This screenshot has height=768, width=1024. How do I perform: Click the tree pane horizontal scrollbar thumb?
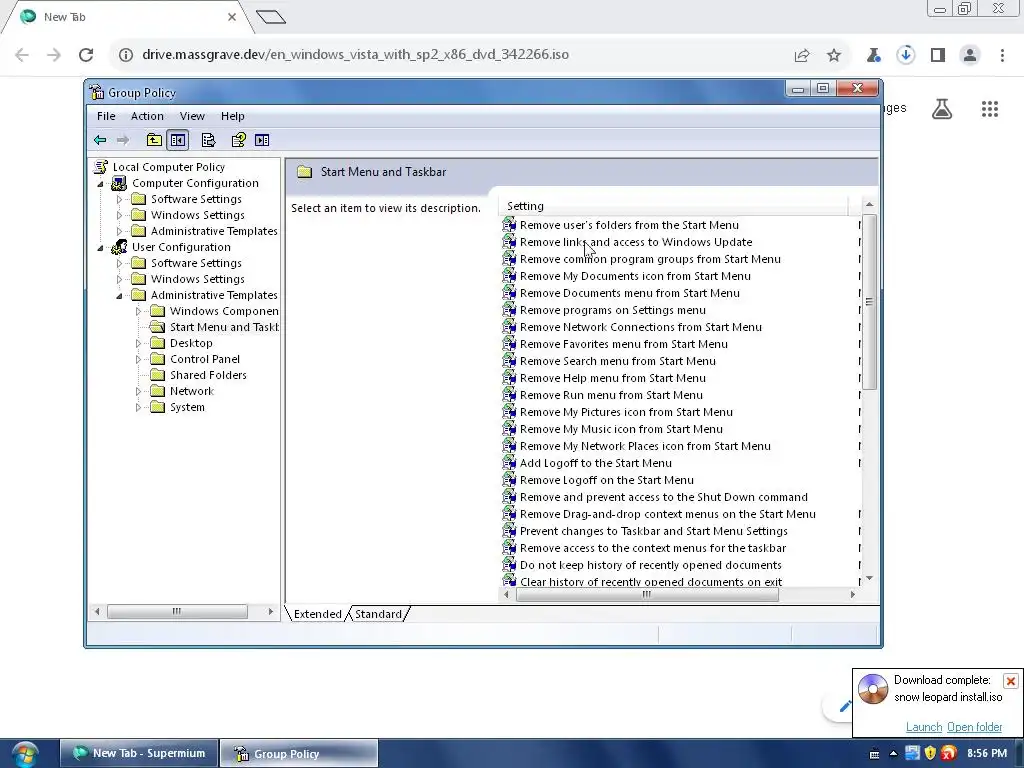click(177, 612)
